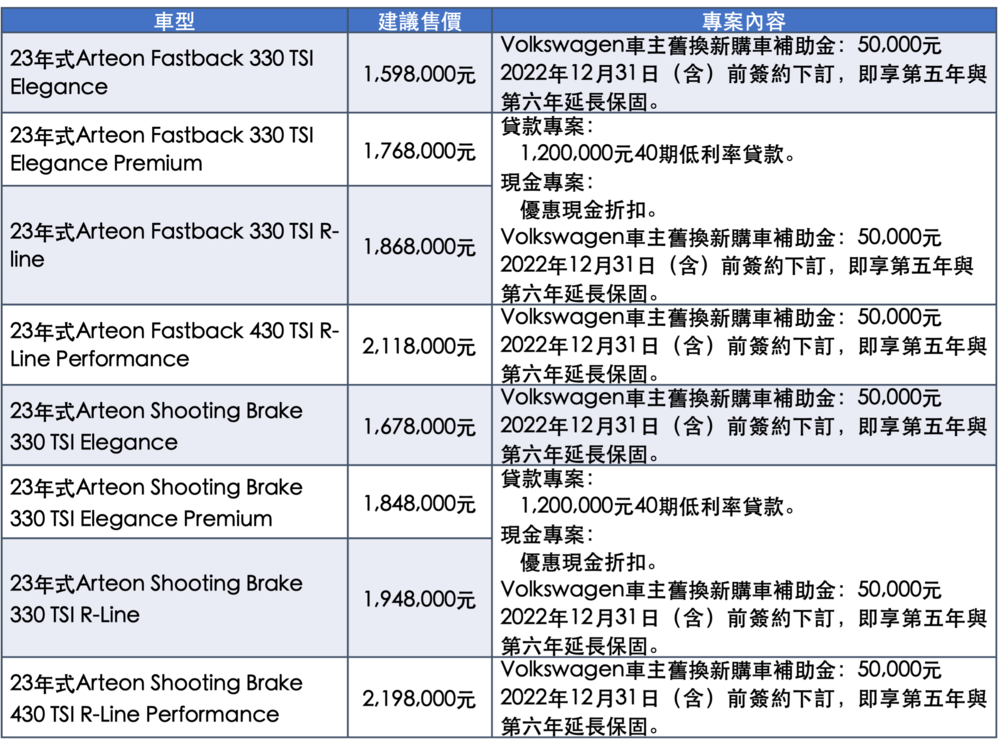Viewport: 1000px width, 752px height.
Task: Click the 車型 column header
Action: coord(174,21)
